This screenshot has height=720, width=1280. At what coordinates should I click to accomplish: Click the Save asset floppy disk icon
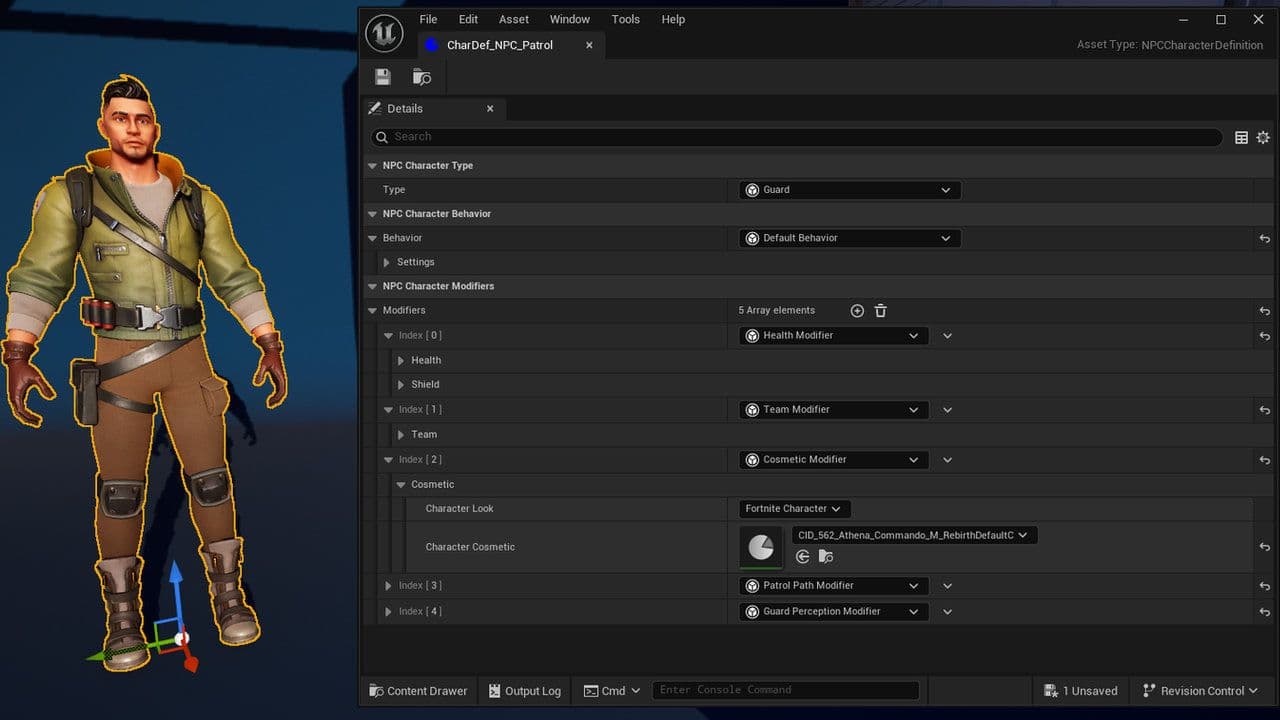click(382, 77)
